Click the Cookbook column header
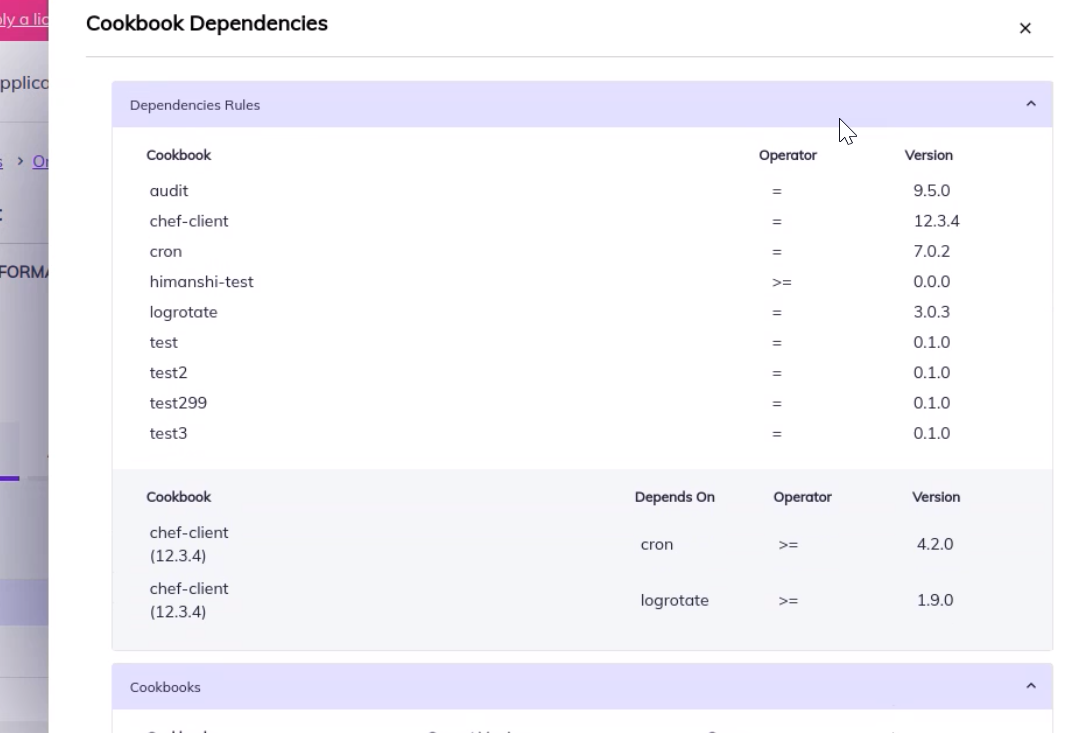 (179, 155)
